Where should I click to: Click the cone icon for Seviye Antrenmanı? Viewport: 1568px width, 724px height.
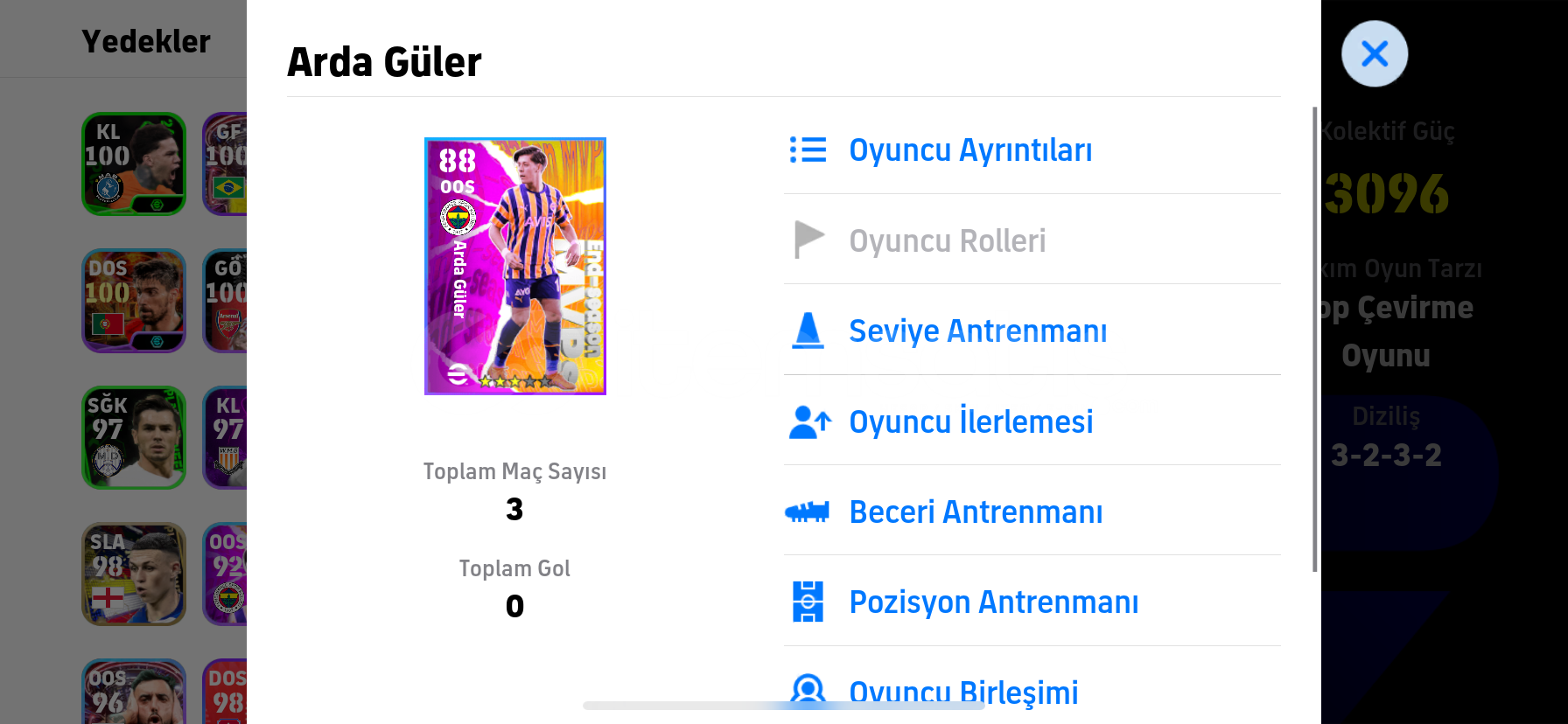coord(808,331)
